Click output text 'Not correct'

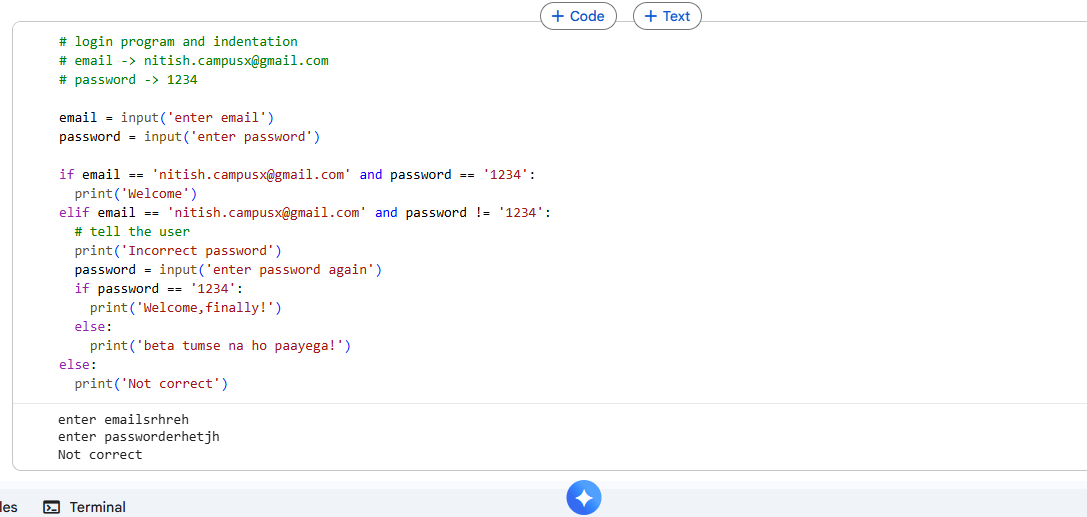[100, 455]
